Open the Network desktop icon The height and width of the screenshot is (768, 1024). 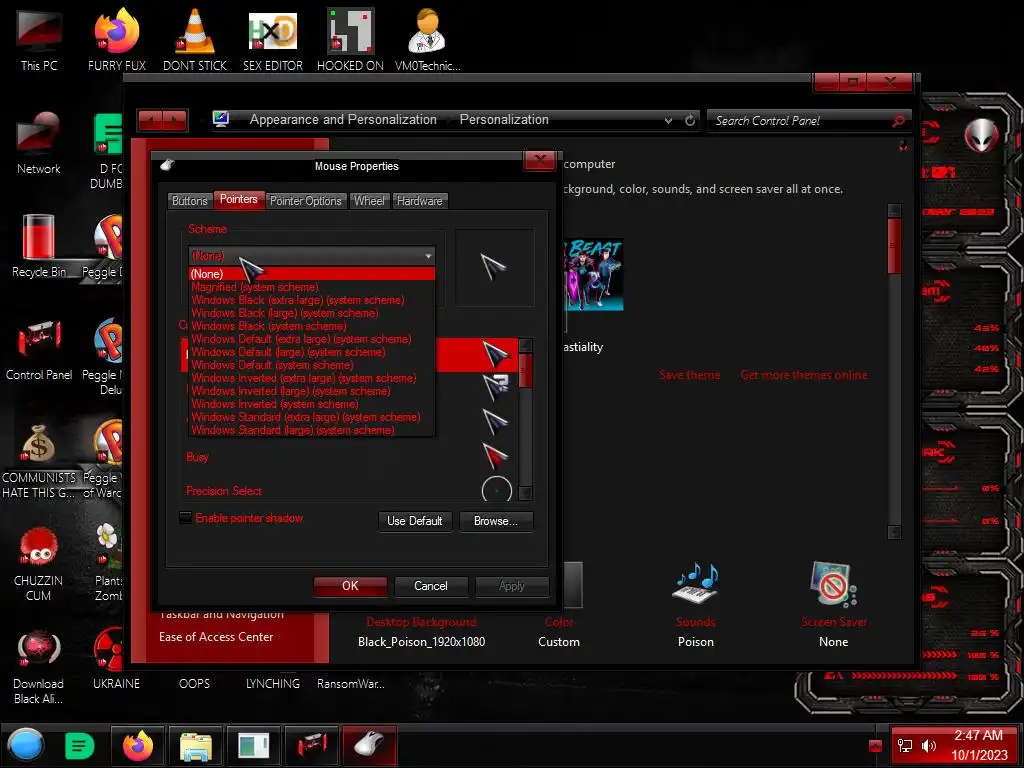point(39,144)
